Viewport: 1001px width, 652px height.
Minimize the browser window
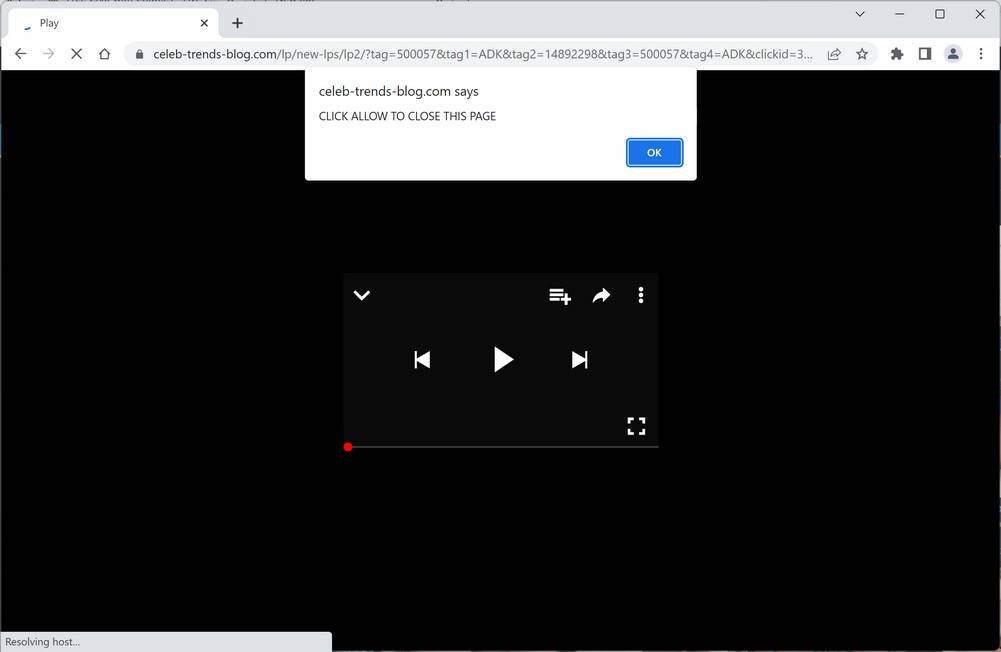click(900, 14)
